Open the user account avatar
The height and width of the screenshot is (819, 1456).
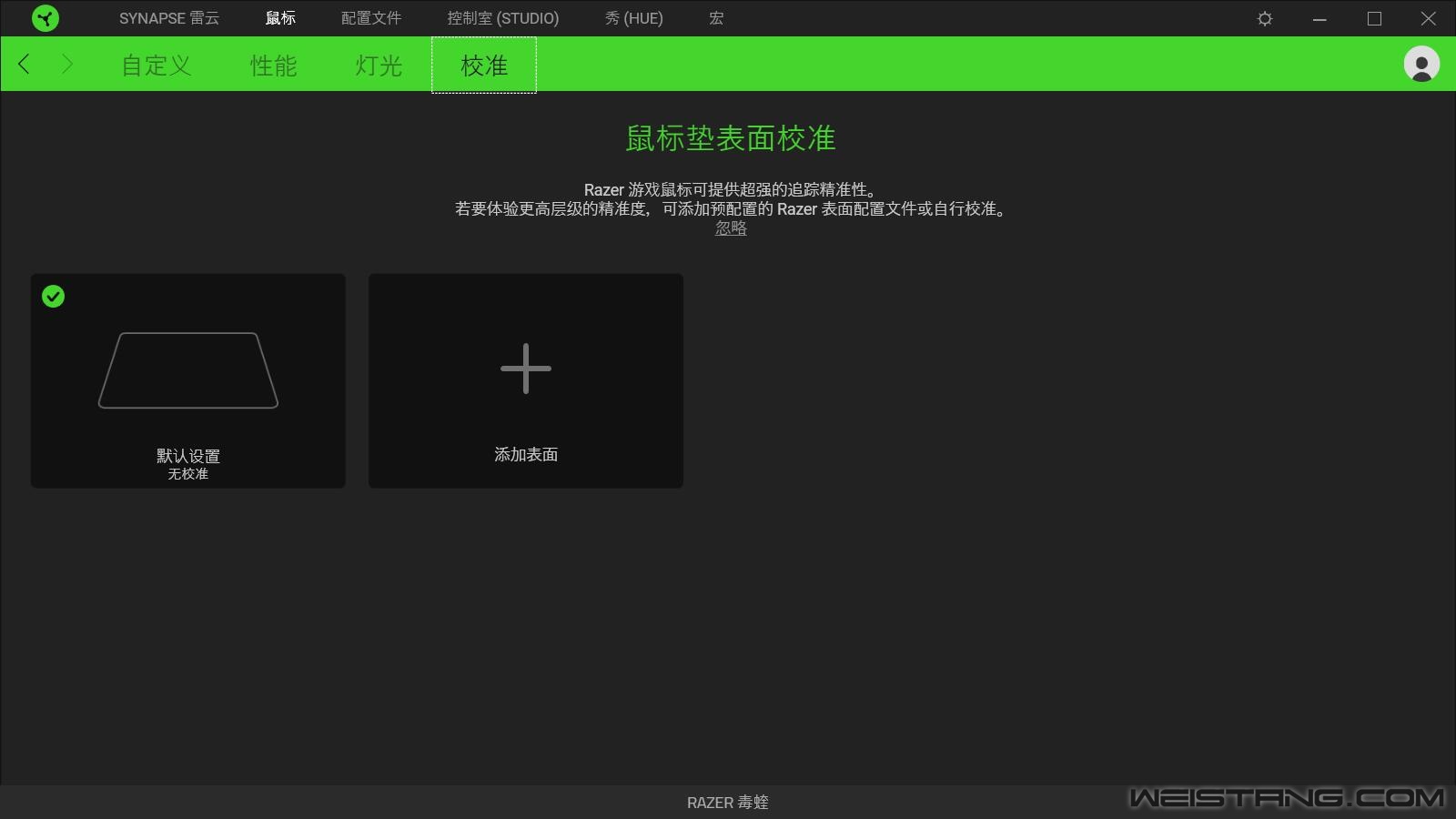[x=1421, y=64]
